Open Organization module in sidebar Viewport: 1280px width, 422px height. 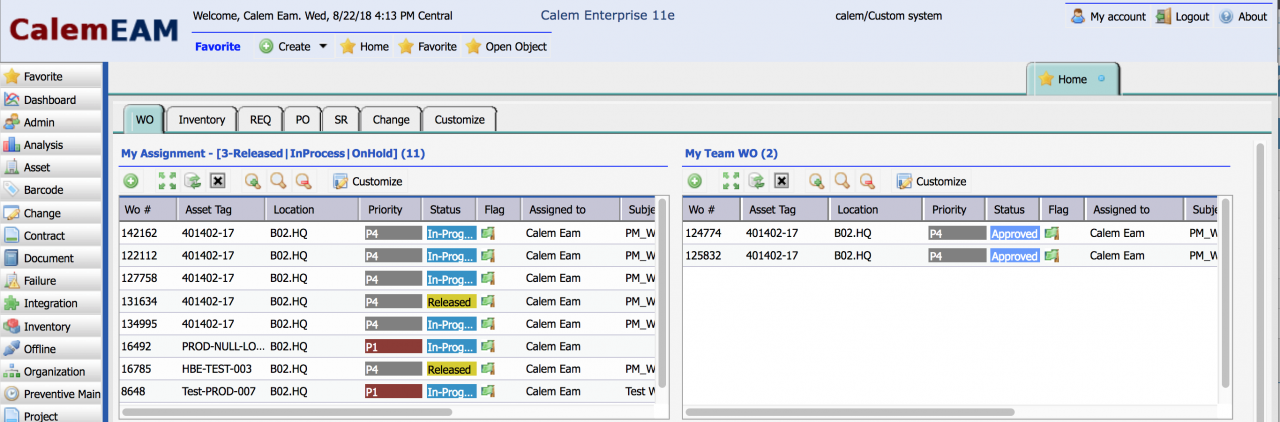(x=52, y=372)
